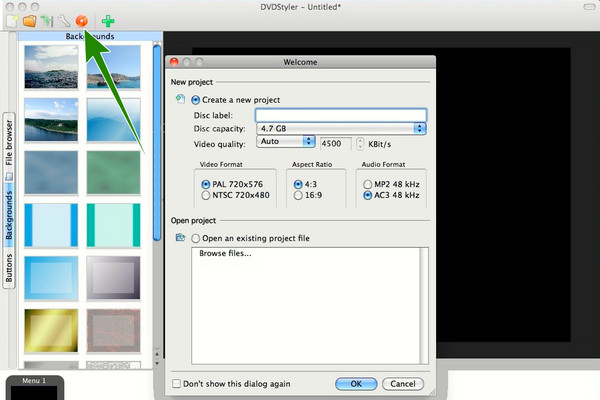This screenshot has height=400, width=600.
Task: Confirm the Welcome dialog with OK
Action: pos(356,384)
